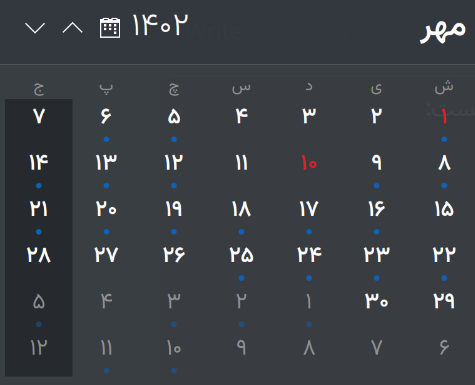This screenshot has height=385, width=475.
Task: Choose grayed-out day ۶ in last row
Action: tap(444, 348)
